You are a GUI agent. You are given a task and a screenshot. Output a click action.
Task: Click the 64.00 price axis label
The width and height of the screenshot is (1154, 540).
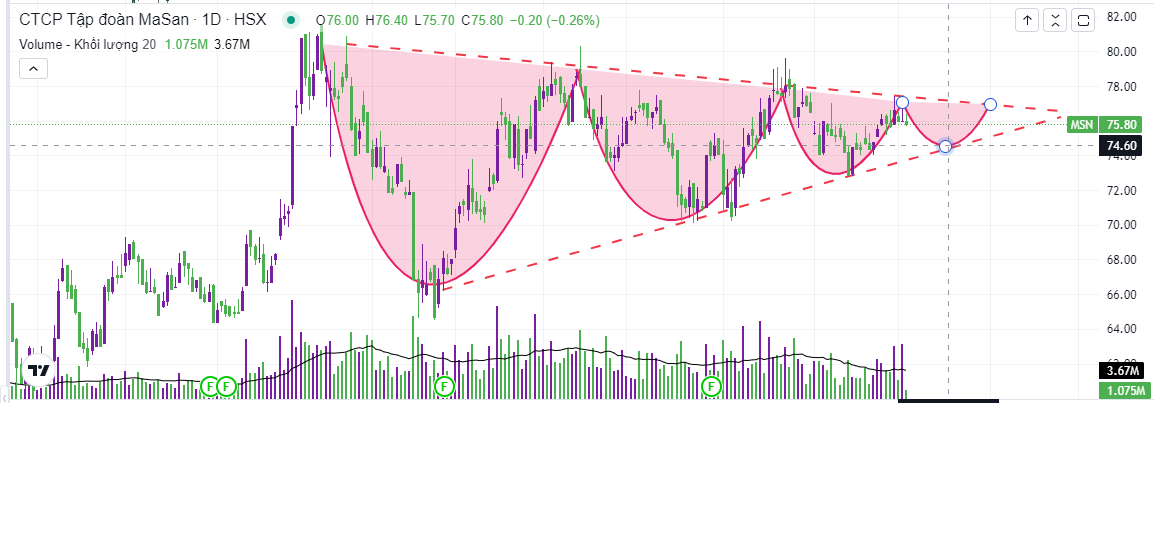point(1121,329)
